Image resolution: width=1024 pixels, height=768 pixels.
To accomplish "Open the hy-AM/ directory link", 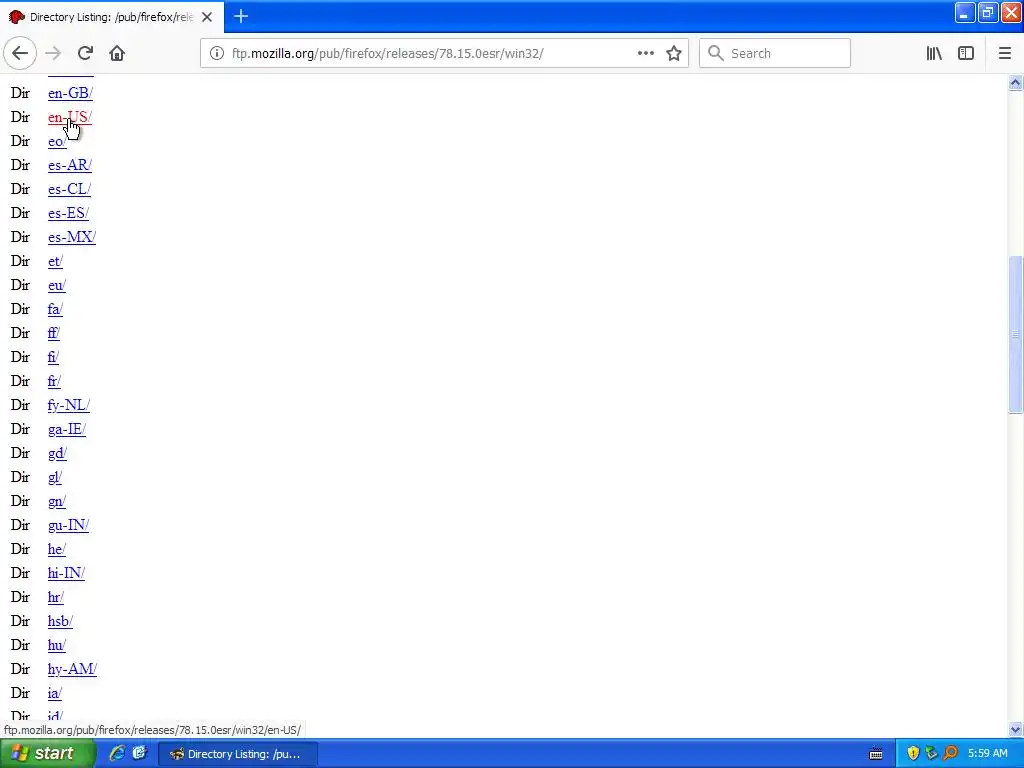I will (72, 669).
